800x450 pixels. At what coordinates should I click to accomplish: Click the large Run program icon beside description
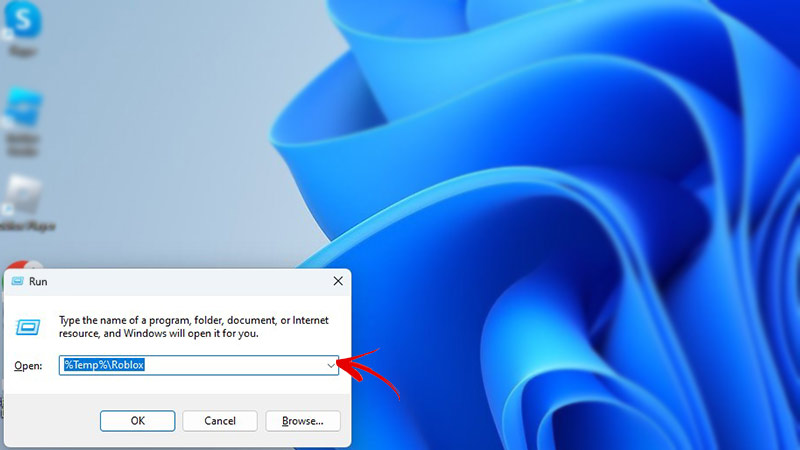coord(28,326)
